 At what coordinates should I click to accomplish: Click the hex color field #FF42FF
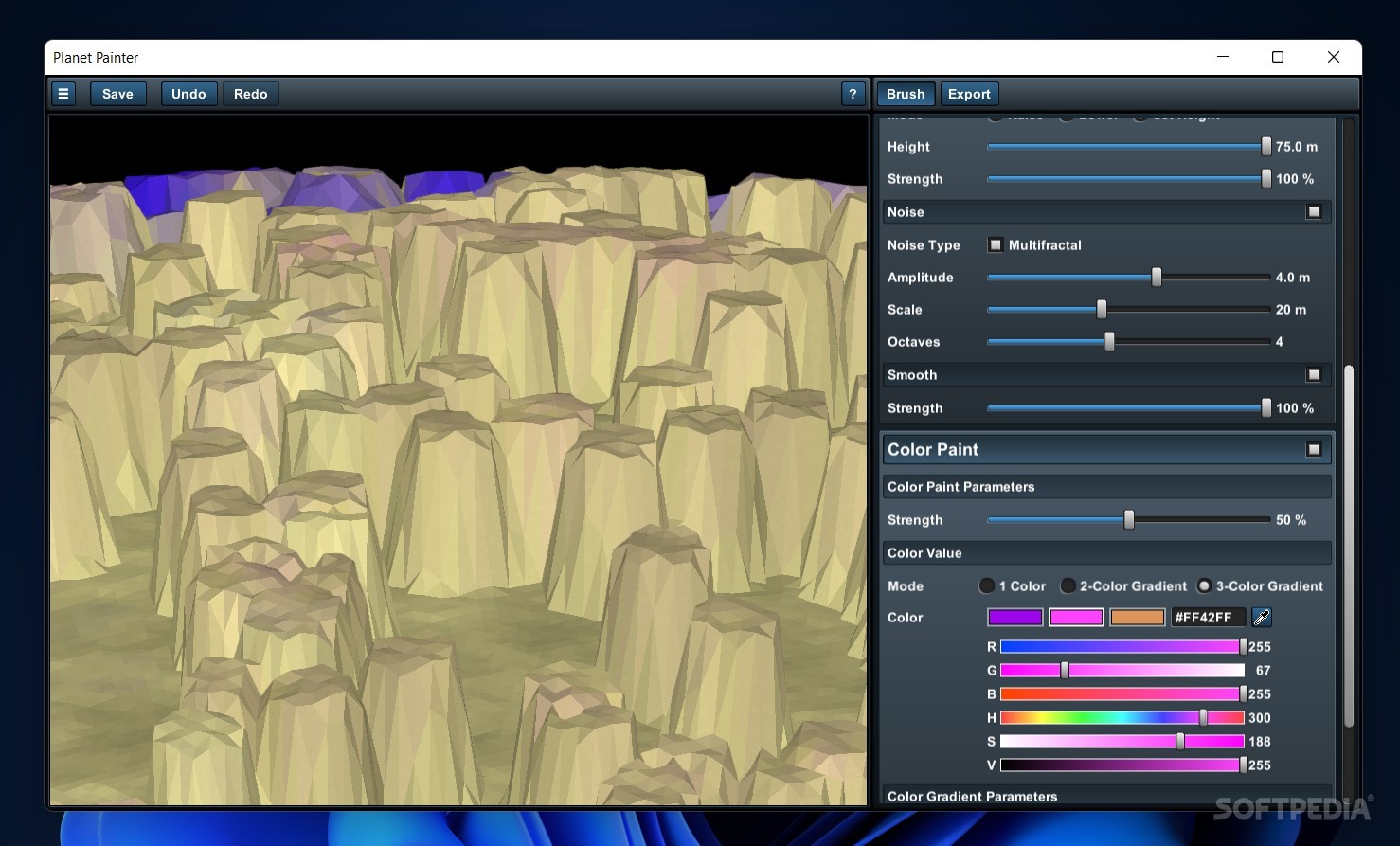1208,618
